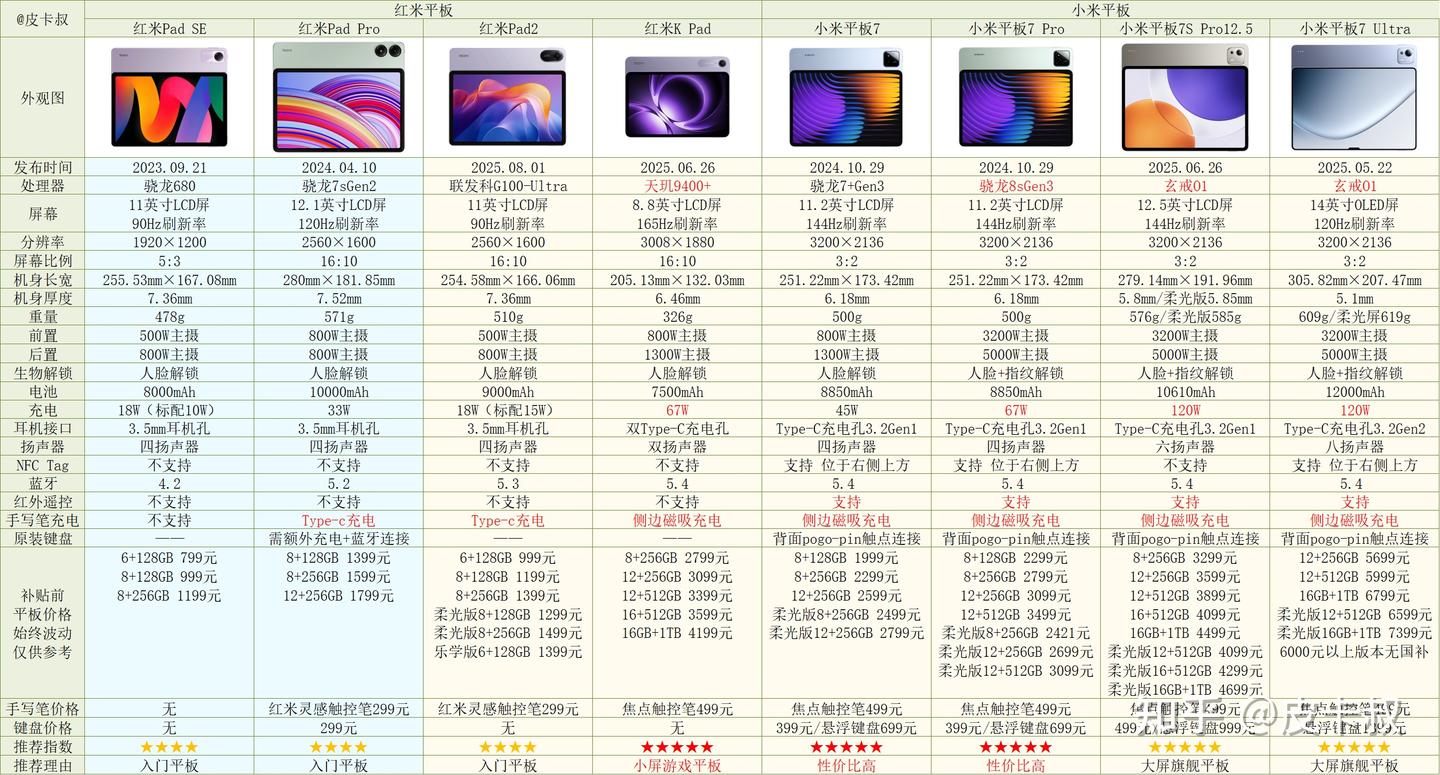Select the 处理器 row label
The height and width of the screenshot is (775, 1440).
(x=43, y=186)
